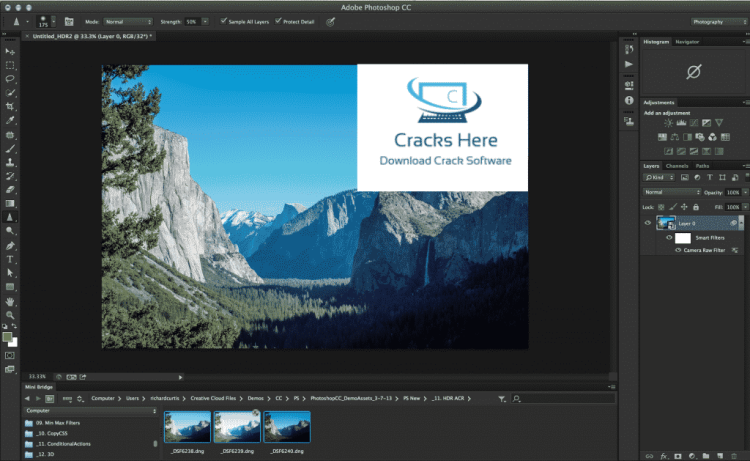Open the Actions panel play icon
The image size is (750, 461).
[x=629, y=64]
